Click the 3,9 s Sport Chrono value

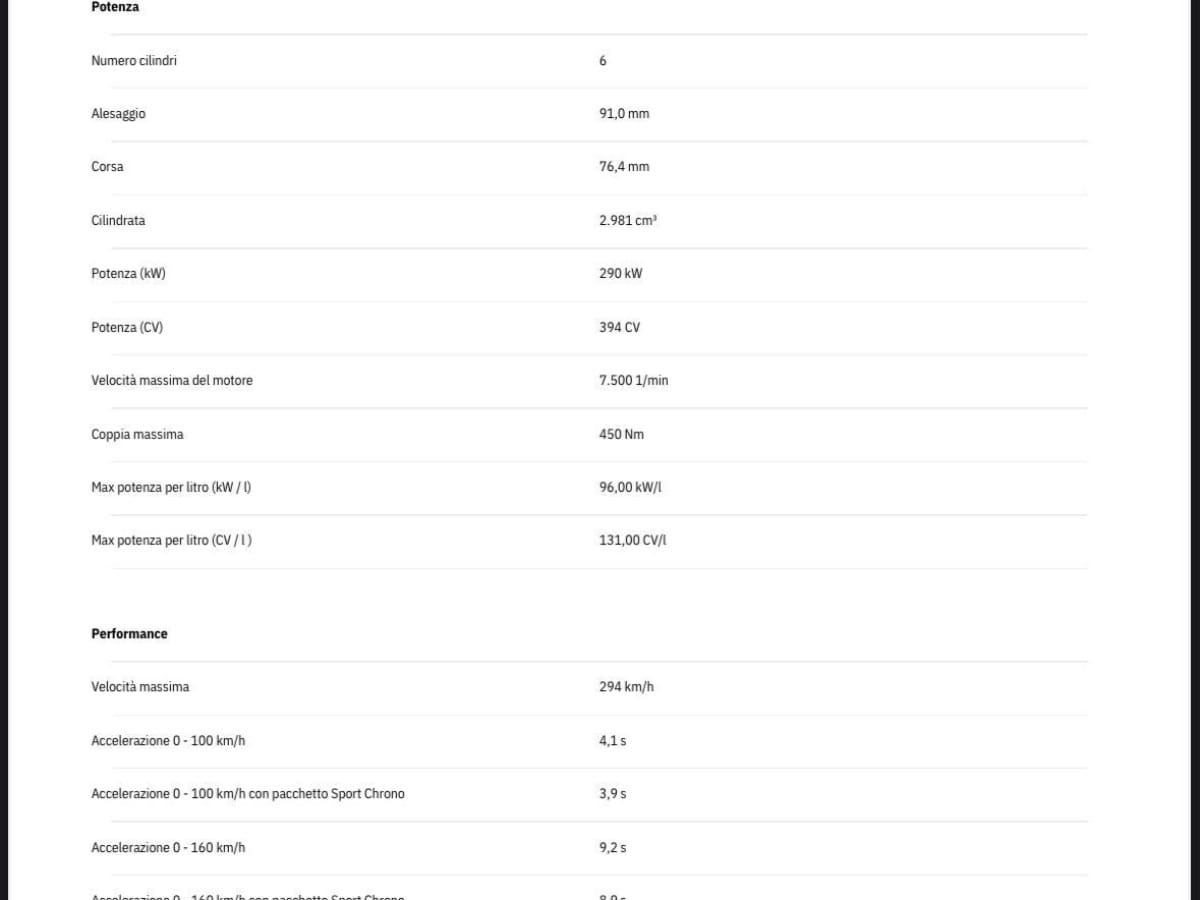pos(612,794)
